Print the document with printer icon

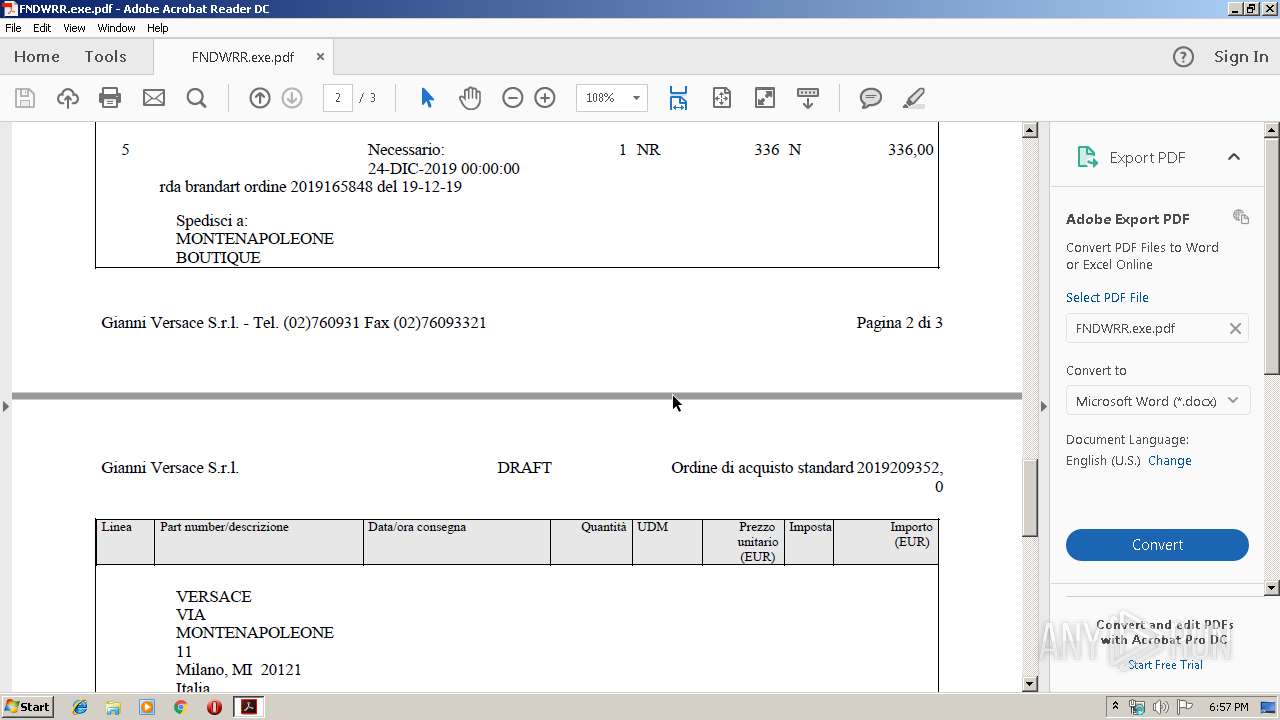pyautogui.click(x=110, y=98)
